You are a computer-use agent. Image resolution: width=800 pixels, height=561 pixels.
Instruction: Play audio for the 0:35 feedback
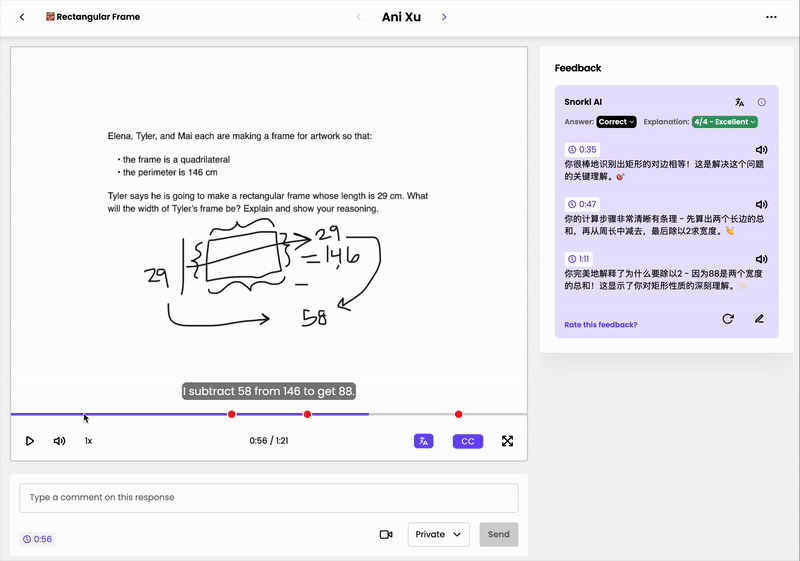(761, 149)
